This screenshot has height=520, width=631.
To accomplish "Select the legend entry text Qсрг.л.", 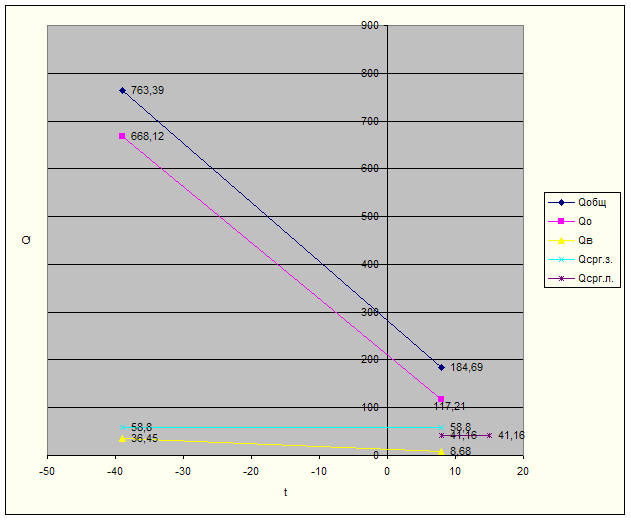I will pos(594,279).
